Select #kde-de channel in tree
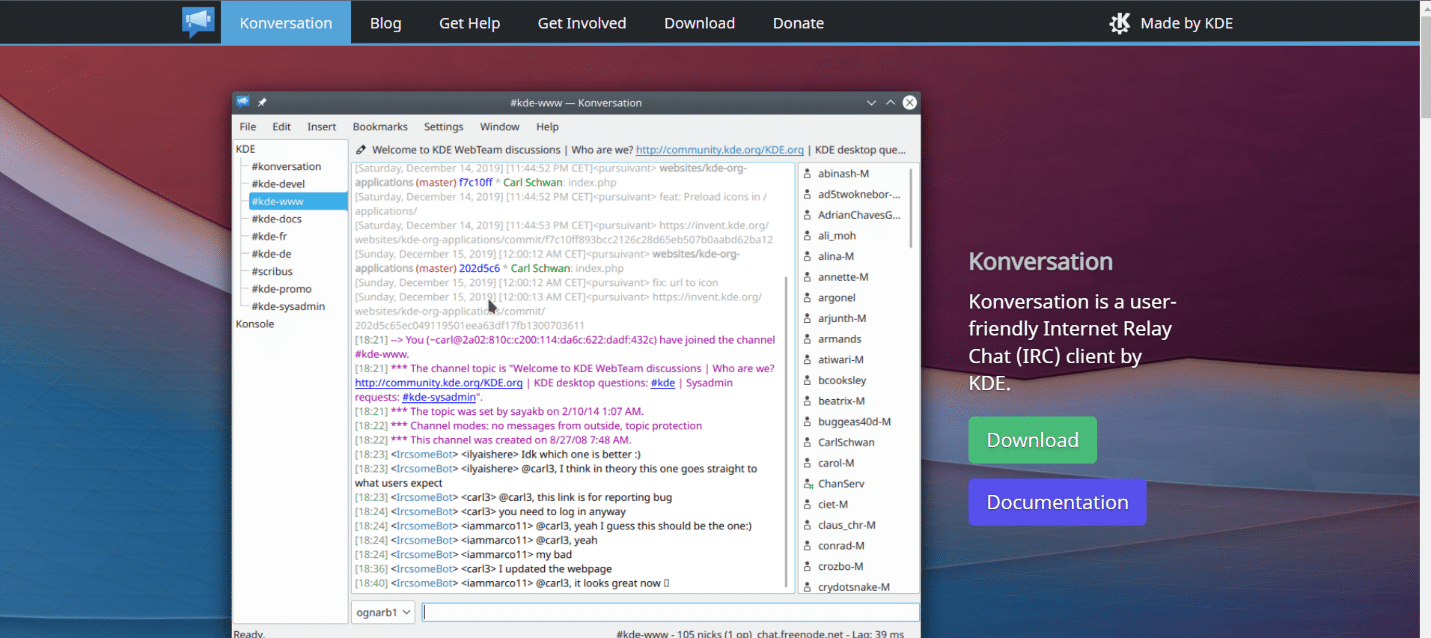1431x638 pixels. [271, 254]
